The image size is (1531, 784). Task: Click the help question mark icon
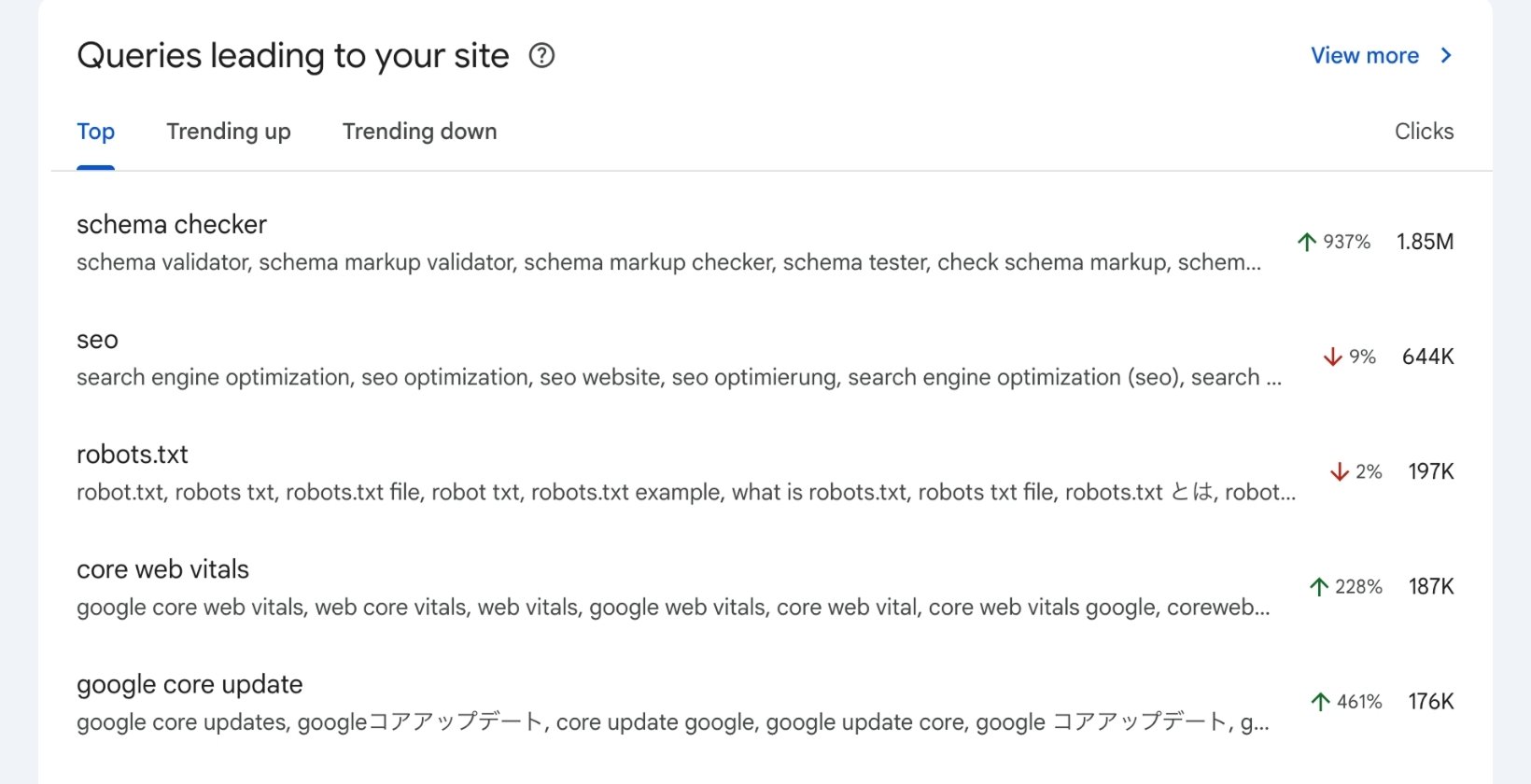point(541,56)
